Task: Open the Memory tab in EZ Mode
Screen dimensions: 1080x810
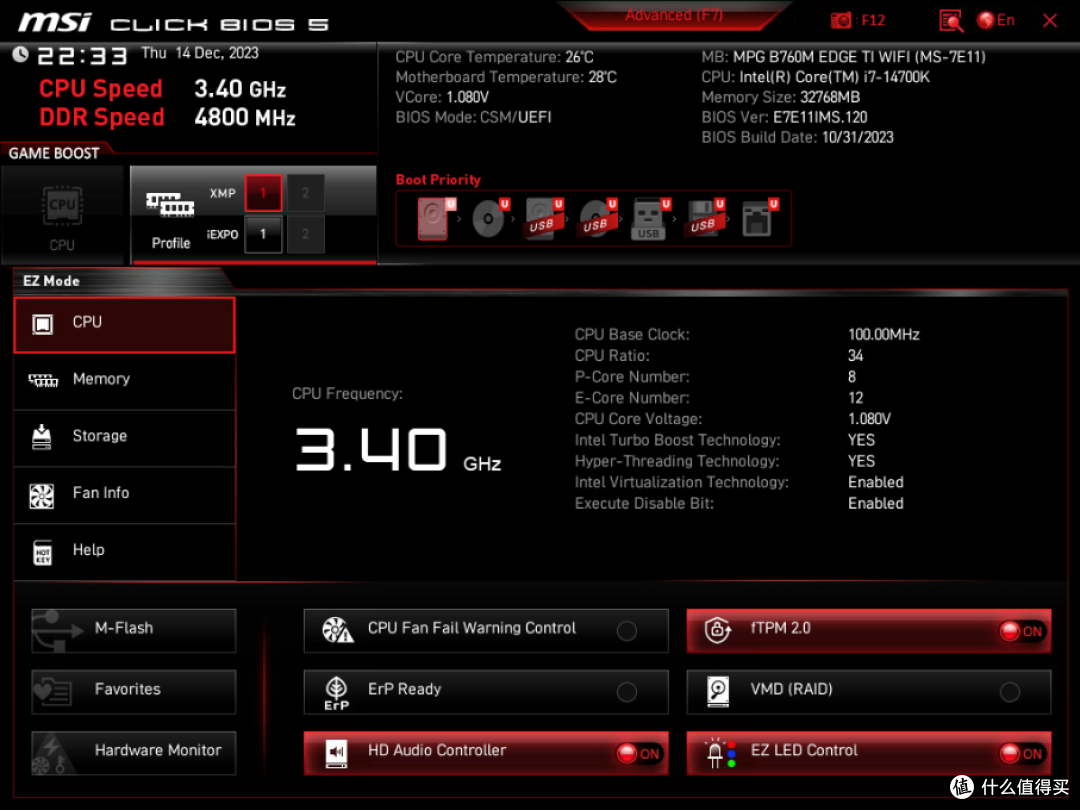Action: pos(125,381)
